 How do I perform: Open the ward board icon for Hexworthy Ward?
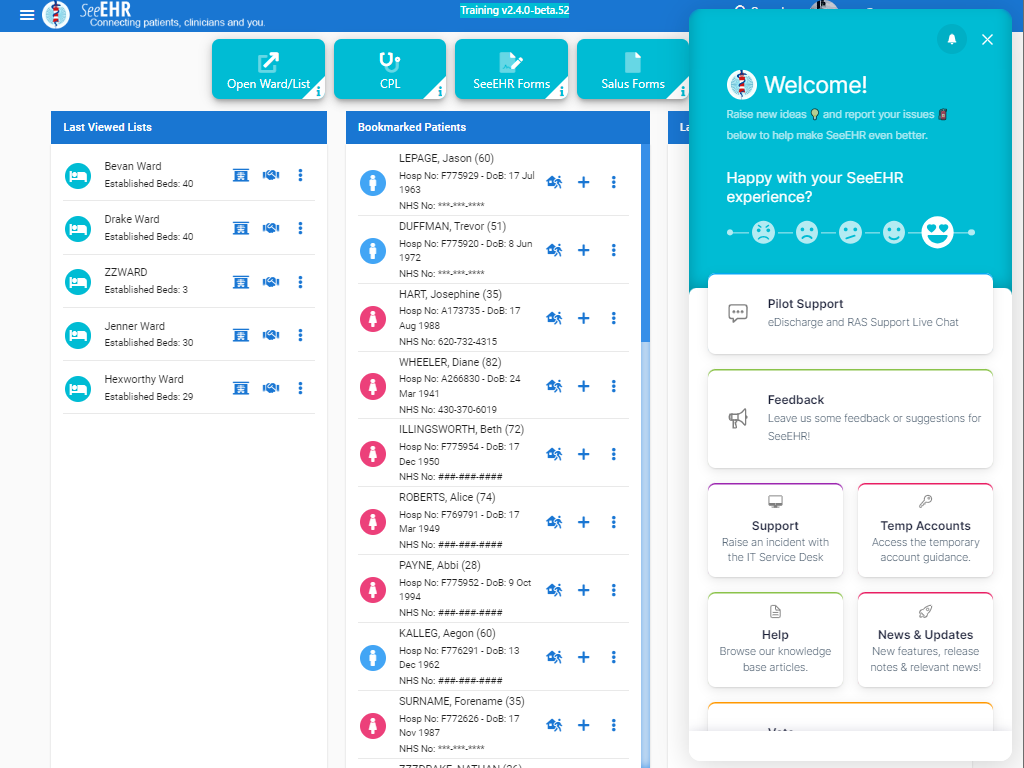tap(241, 389)
